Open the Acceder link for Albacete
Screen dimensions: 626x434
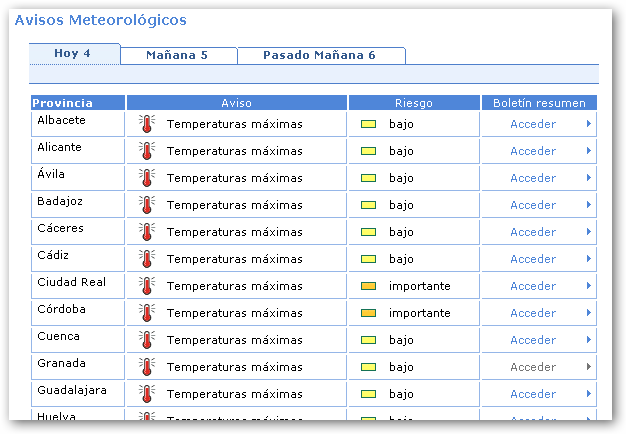(x=532, y=124)
